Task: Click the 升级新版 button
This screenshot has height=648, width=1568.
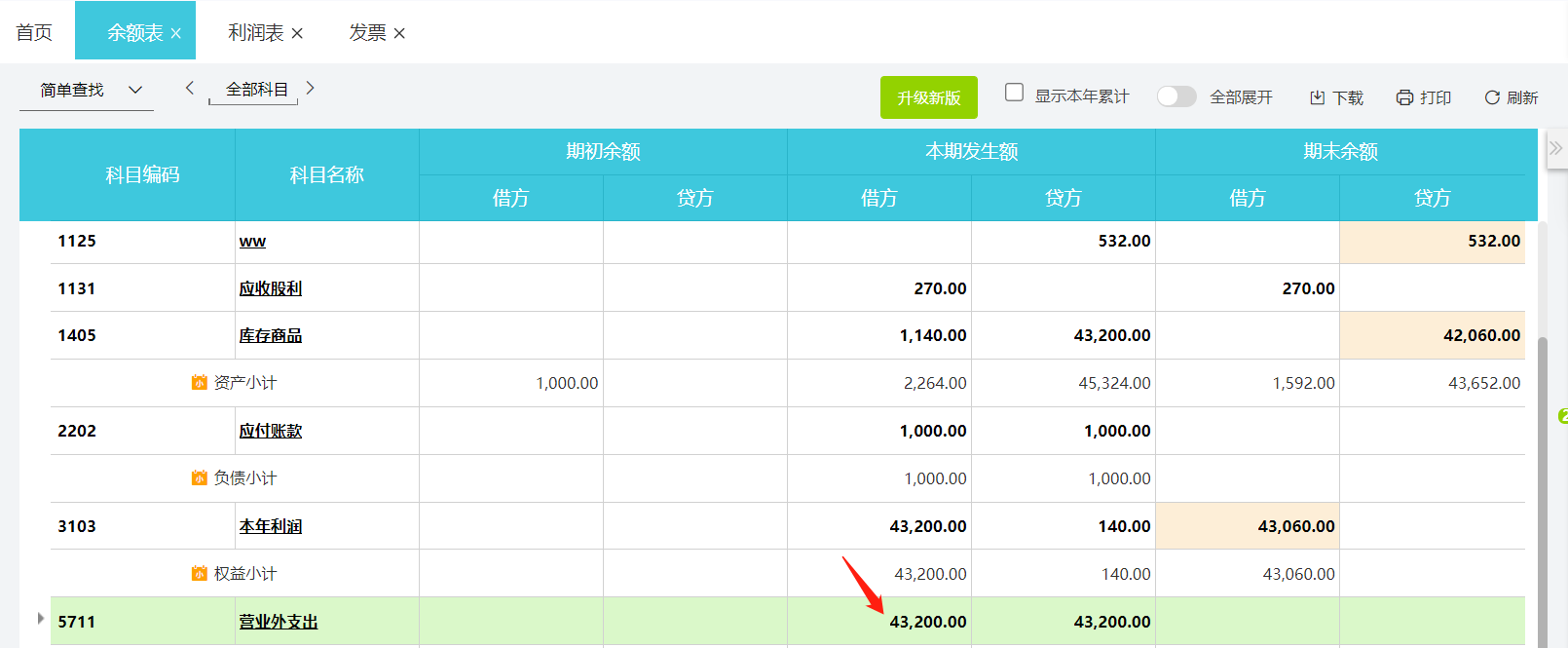Action: pos(928,97)
